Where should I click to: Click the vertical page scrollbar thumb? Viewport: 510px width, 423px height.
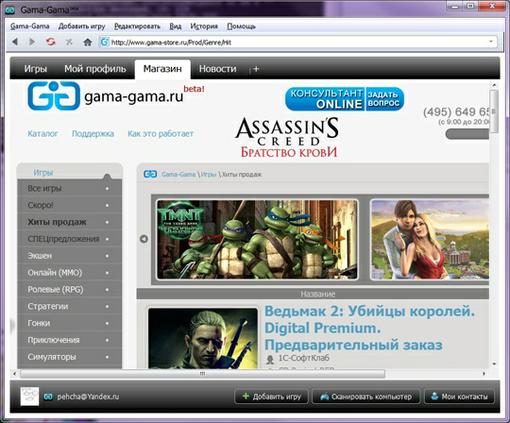[x=494, y=111]
